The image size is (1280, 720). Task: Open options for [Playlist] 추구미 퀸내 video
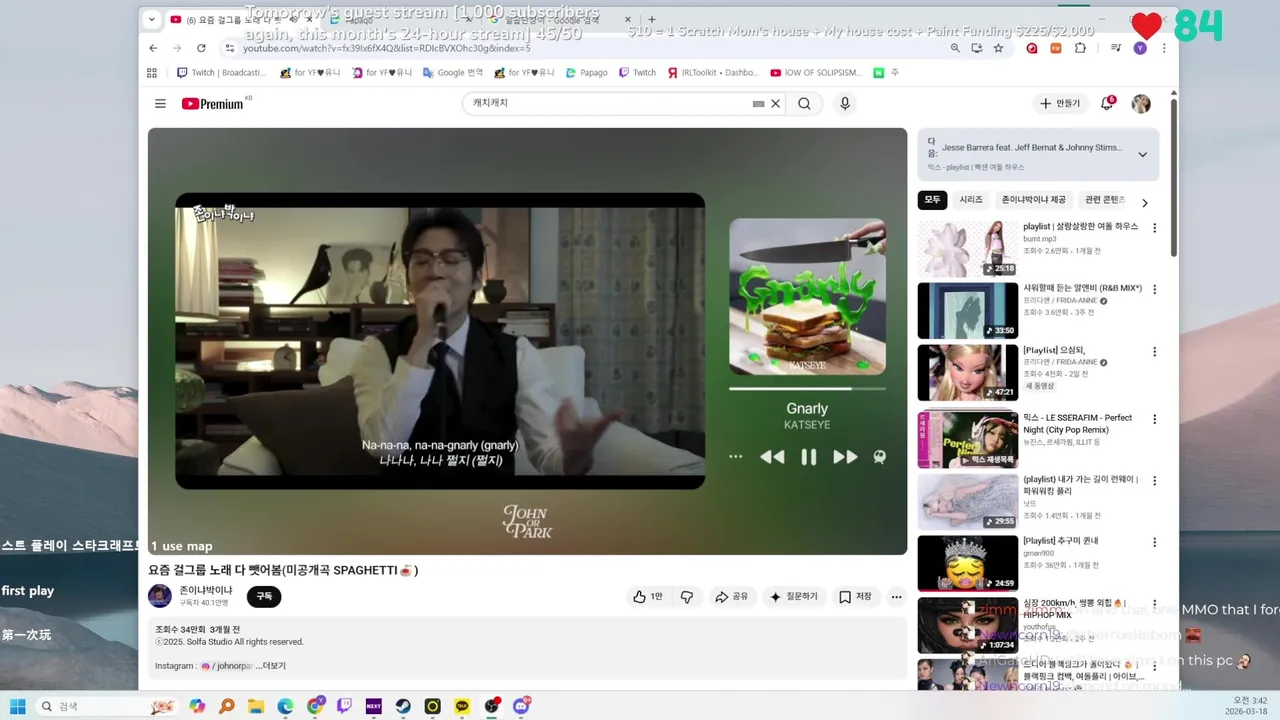click(x=1154, y=543)
